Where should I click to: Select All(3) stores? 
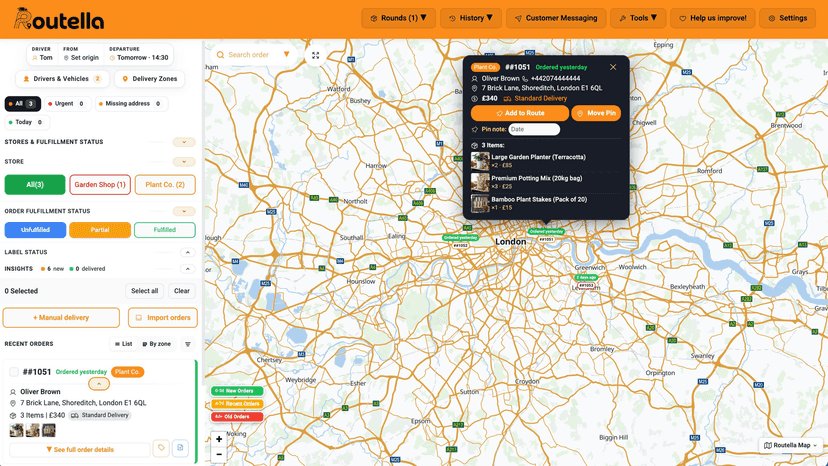(35, 184)
